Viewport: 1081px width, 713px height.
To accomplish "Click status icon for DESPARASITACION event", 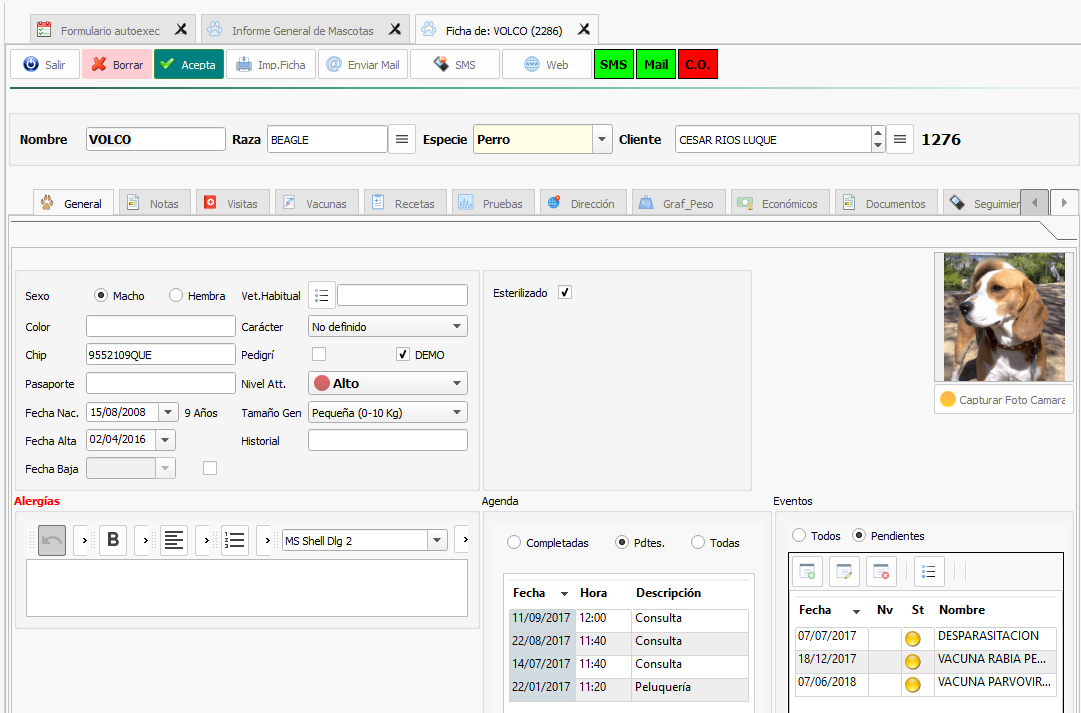I will pyautogui.click(x=913, y=639).
